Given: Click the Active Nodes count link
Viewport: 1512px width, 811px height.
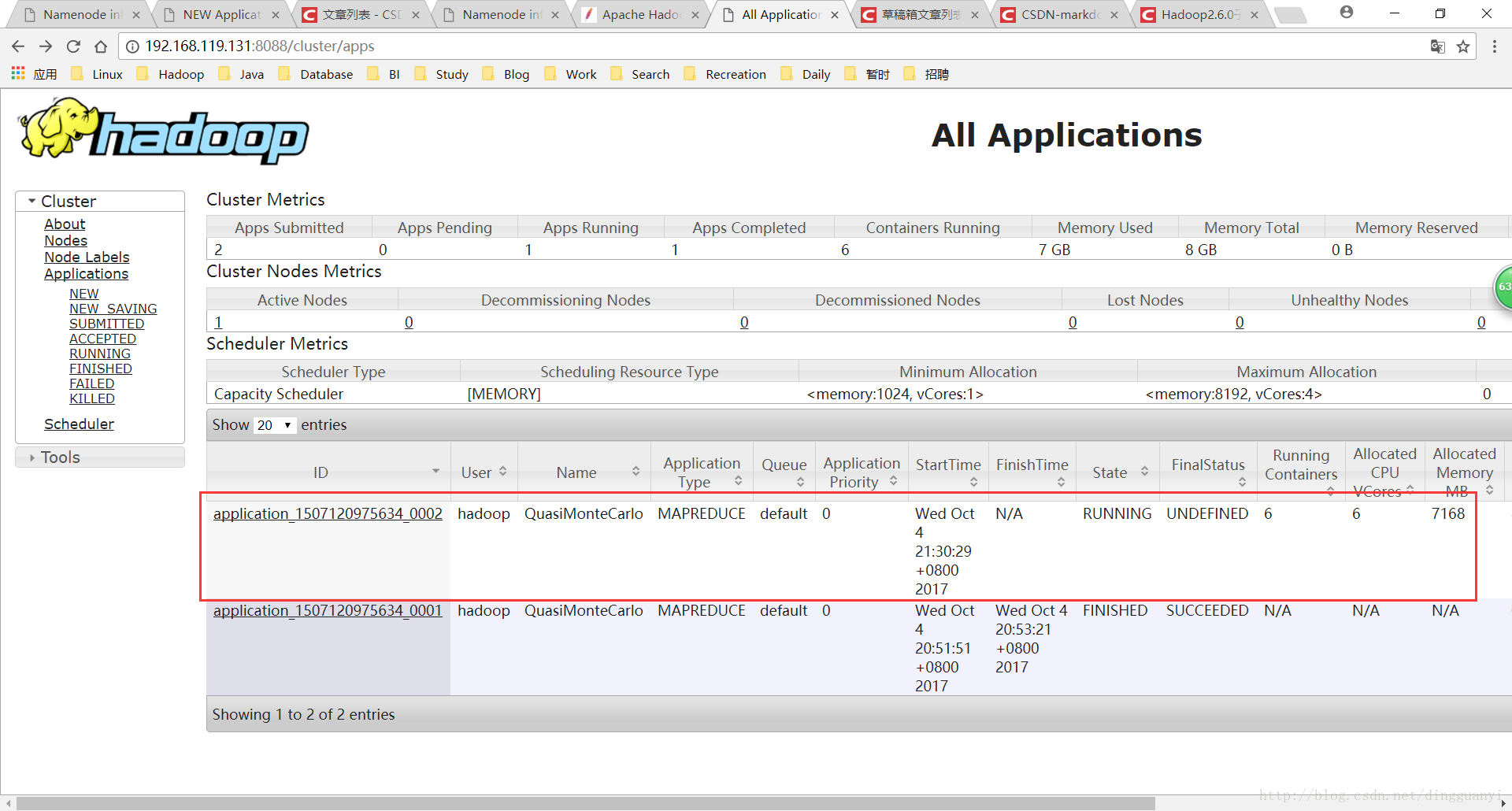Looking at the screenshot, I should pos(218,322).
